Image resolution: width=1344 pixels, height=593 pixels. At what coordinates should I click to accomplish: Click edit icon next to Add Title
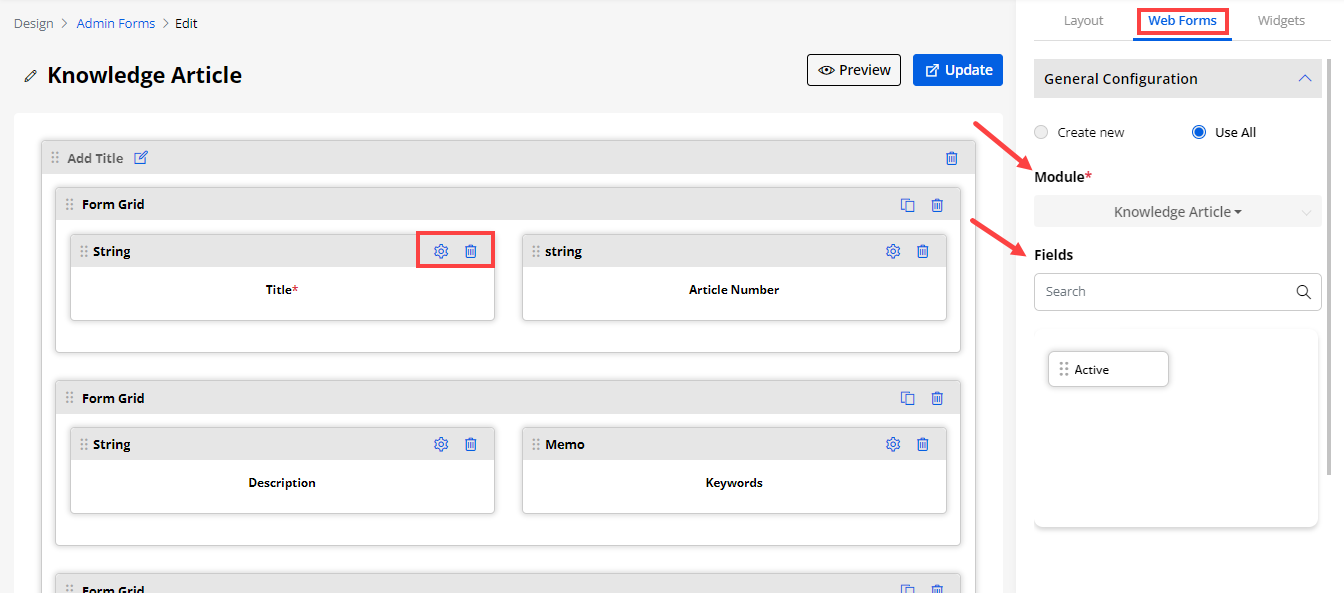pyautogui.click(x=141, y=158)
